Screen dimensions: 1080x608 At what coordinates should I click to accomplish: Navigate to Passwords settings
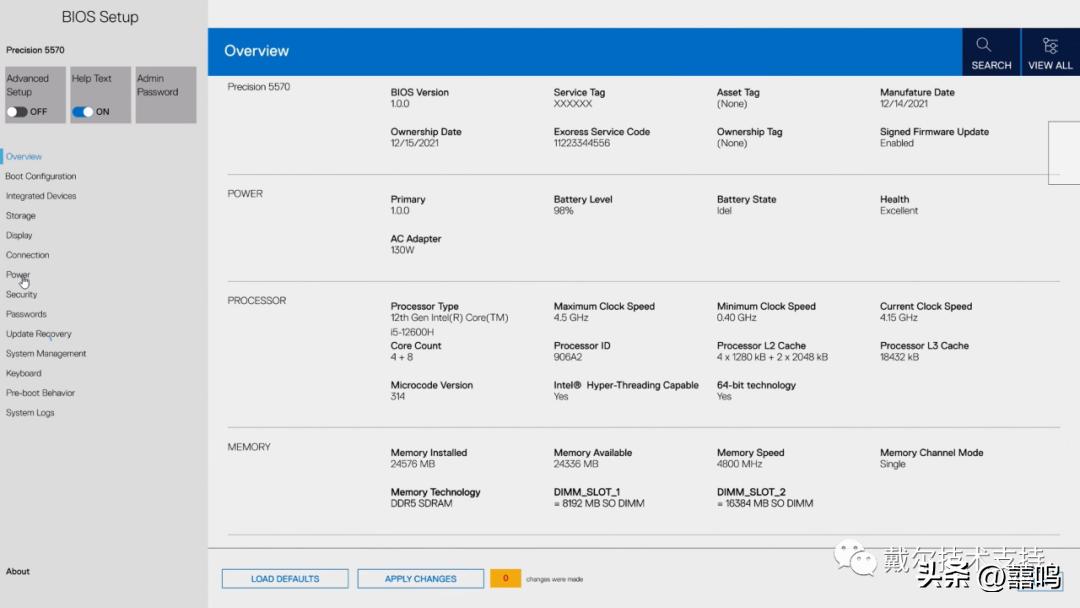(25, 314)
